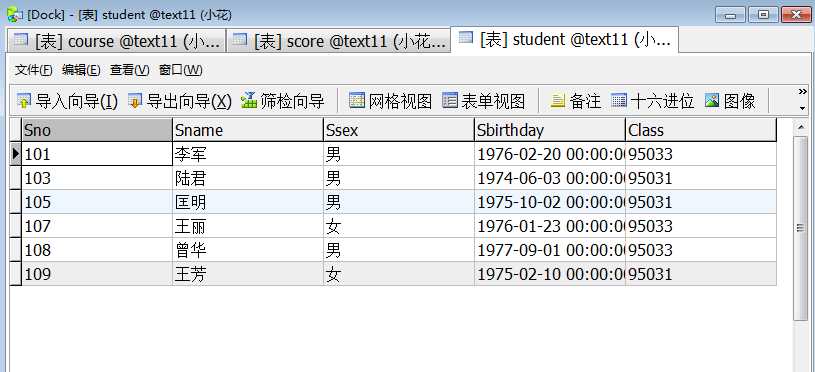Viewport: 815px width, 372px height.
Task: Click birthday cell 1976-01-23
Action: [550, 225]
